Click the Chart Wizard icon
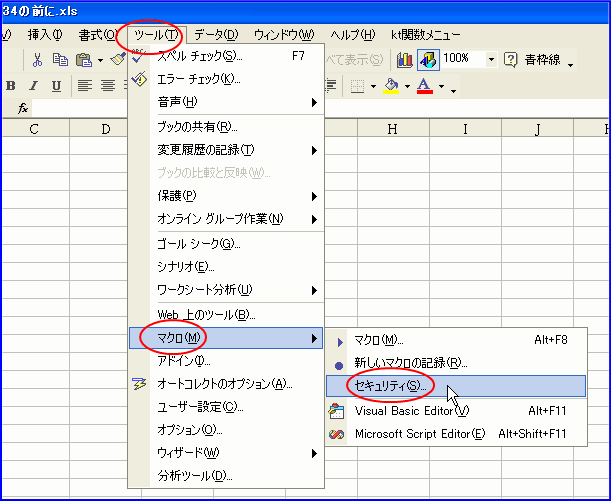This screenshot has width=611, height=501. pos(405,60)
